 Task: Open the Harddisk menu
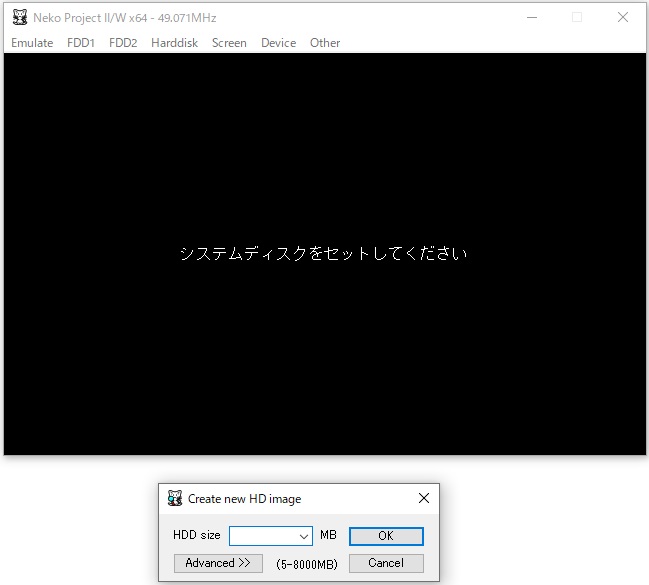click(174, 43)
